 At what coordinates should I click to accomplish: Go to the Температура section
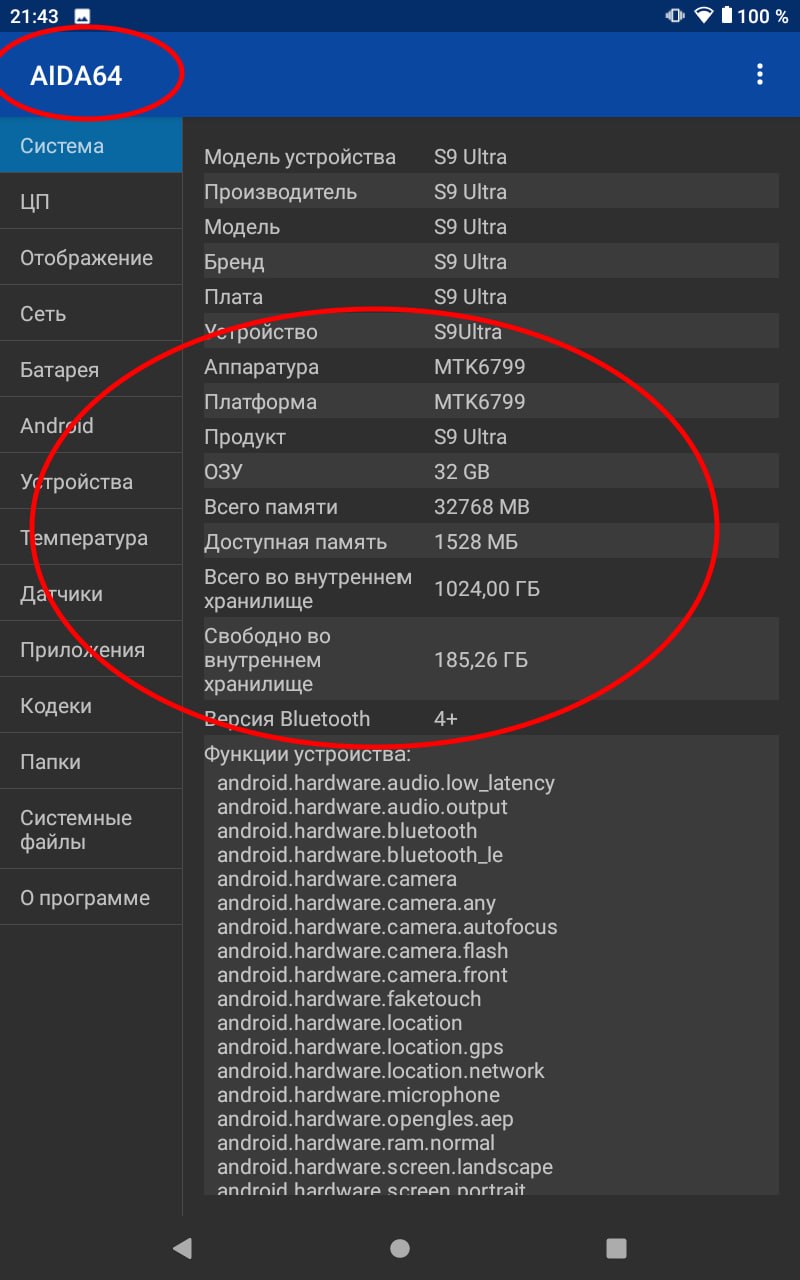[91, 538]
